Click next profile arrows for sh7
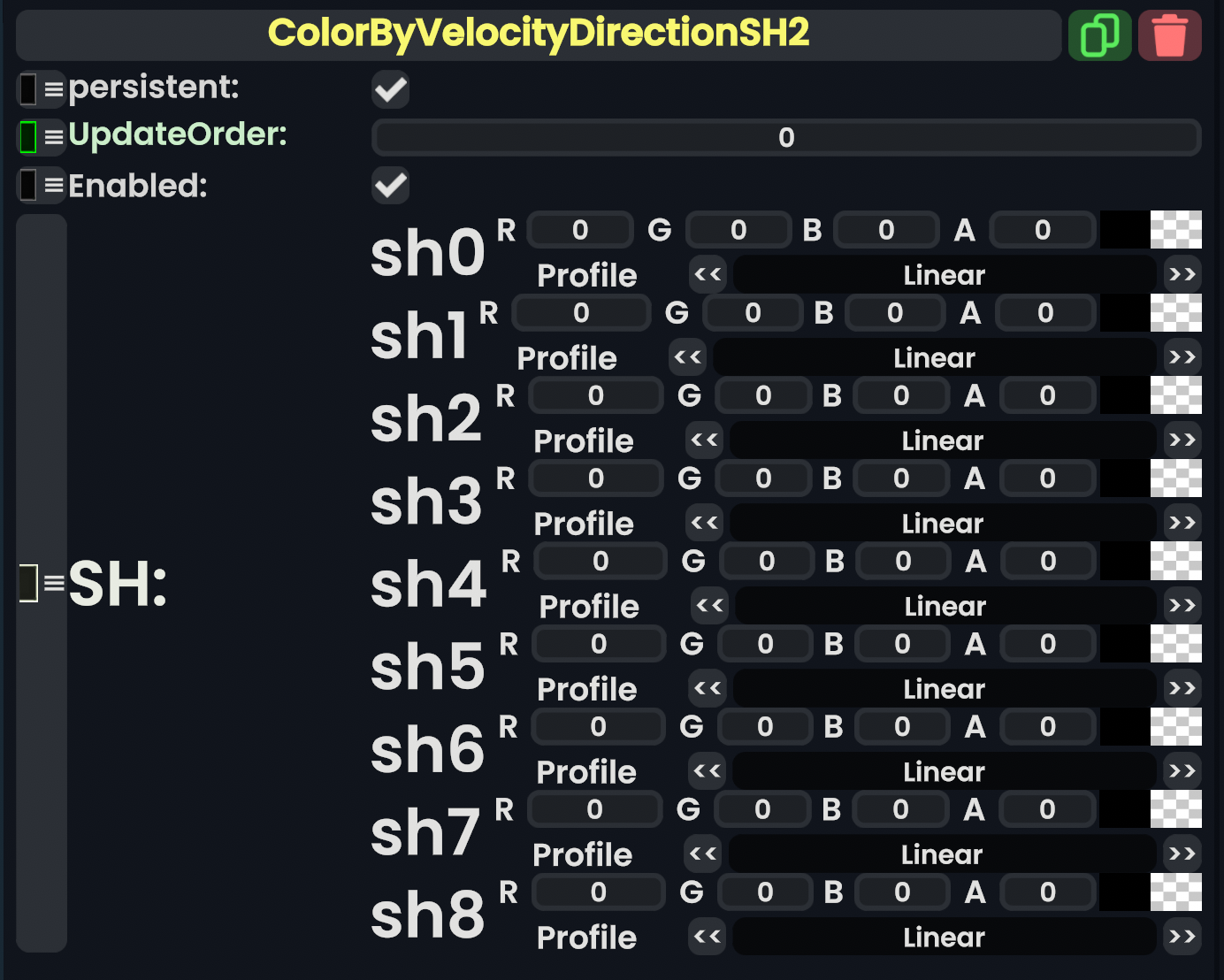 [x=1182, y=854]
